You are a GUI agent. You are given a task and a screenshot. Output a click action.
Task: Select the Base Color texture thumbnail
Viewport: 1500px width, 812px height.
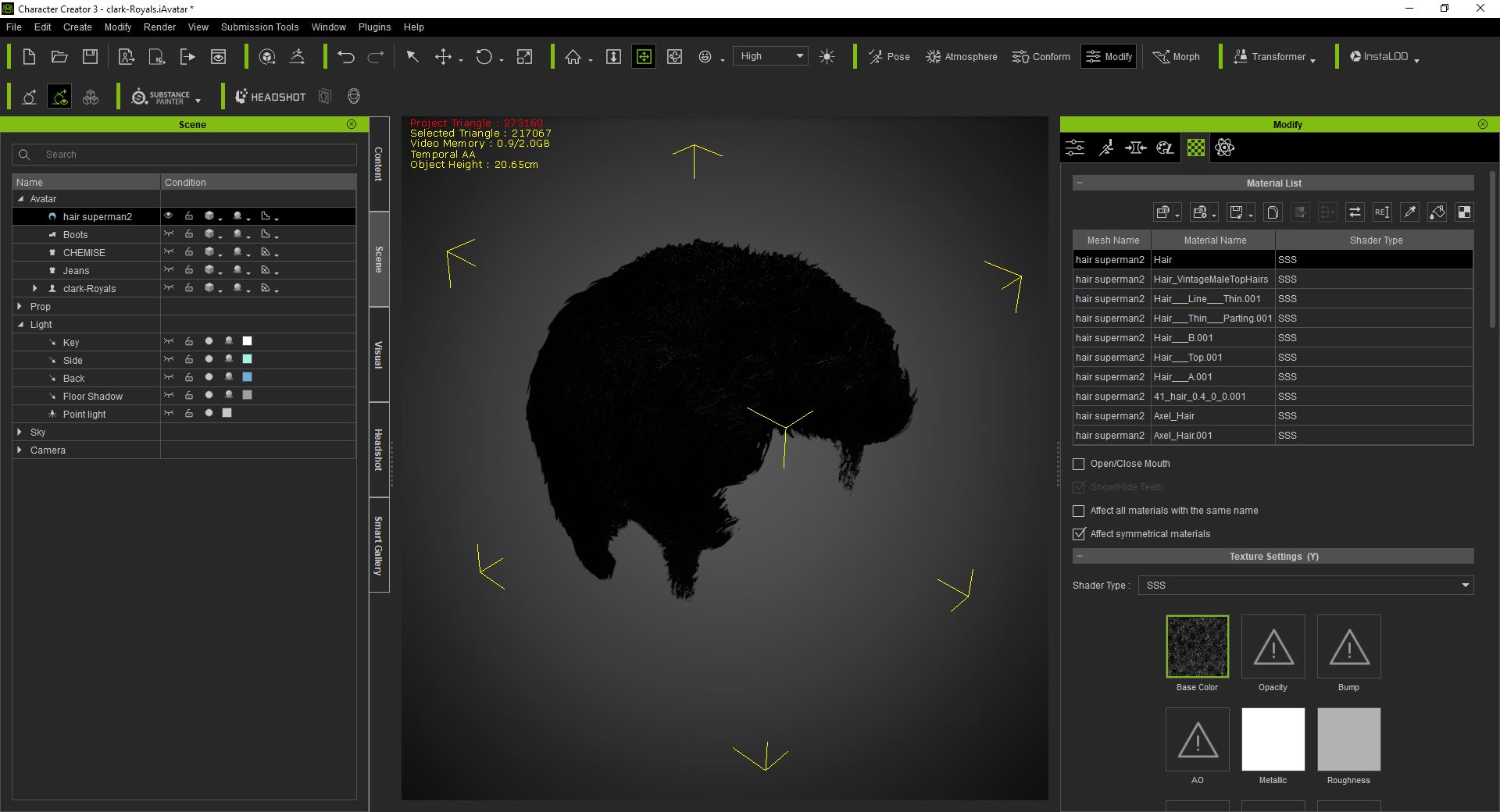1197,646
